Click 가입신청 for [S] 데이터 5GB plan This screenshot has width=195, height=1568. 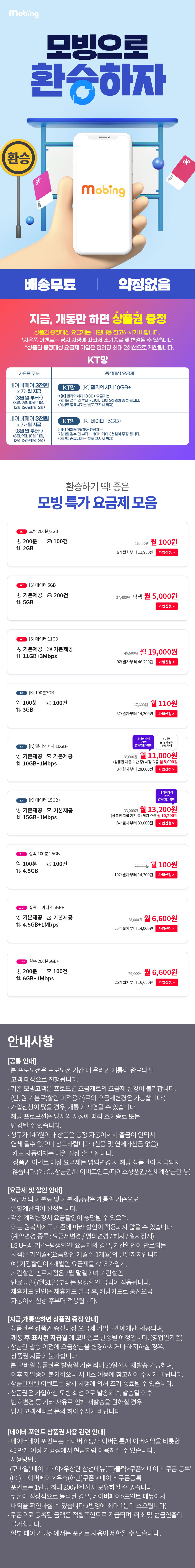pyautogui.click(x=166, y=606)
